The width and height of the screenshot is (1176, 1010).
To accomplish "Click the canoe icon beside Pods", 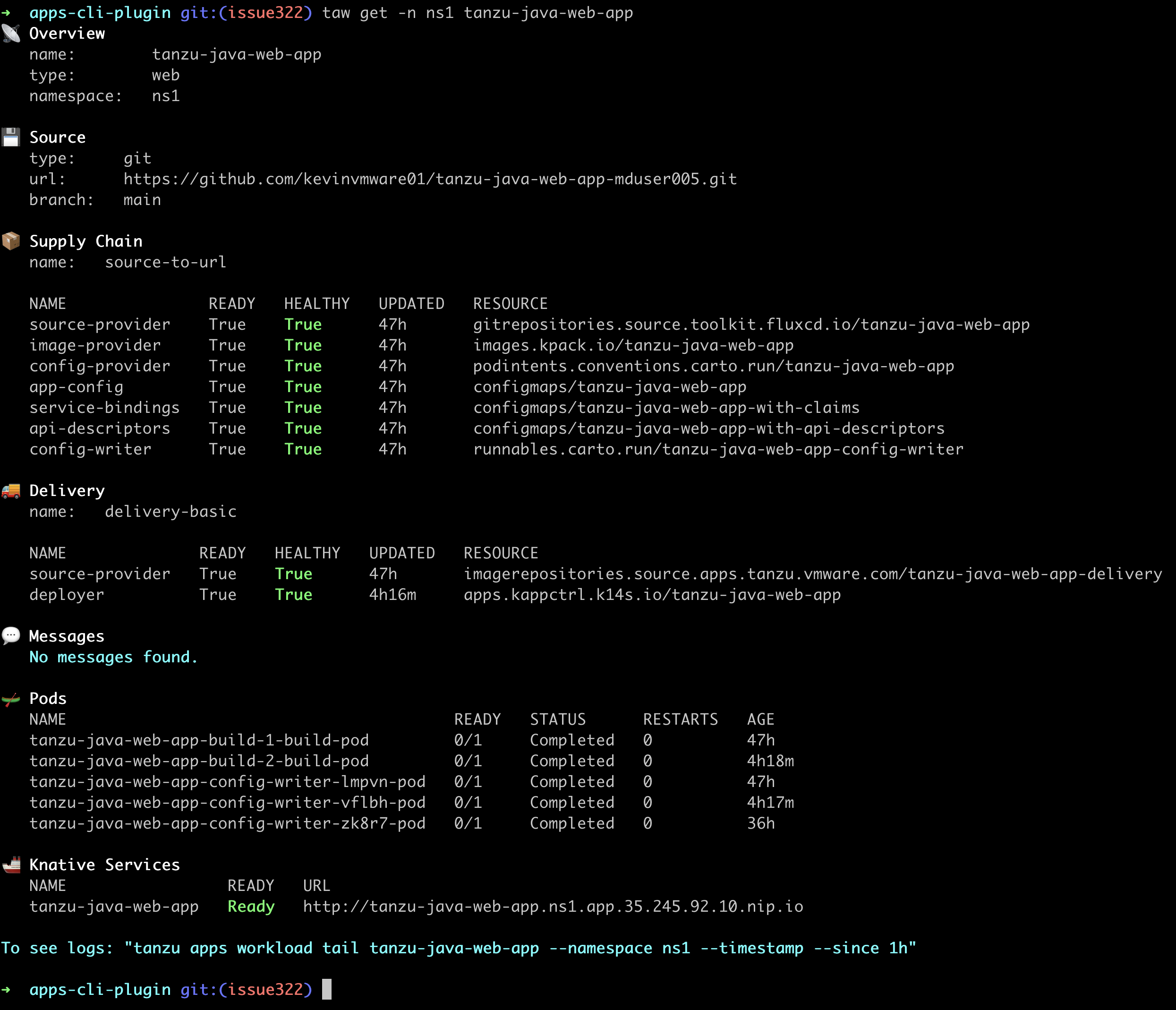I will (11, 698).
